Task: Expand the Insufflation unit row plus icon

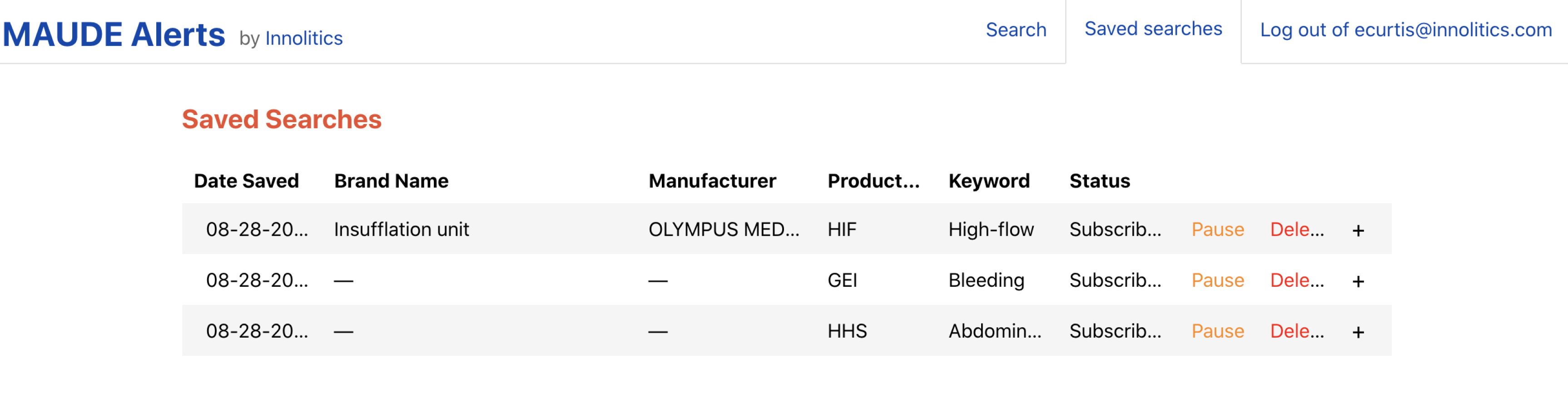Action: click(x=1357, y=231)
